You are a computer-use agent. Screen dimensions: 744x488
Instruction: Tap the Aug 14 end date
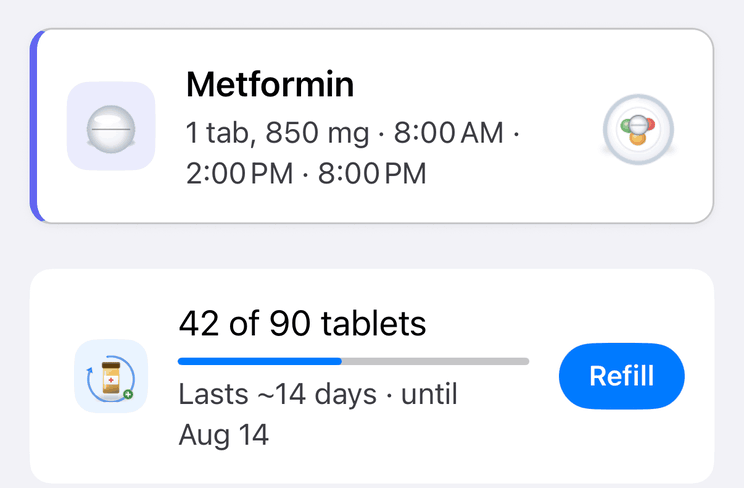(x=223, y=435)
